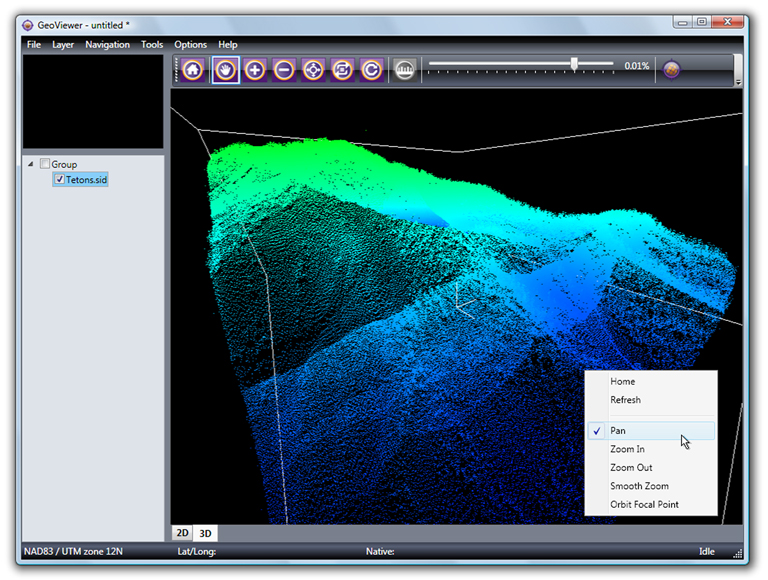Click the GeoViewer title bar app icon
The image size is (768, 580).
[x=28, y=25]
